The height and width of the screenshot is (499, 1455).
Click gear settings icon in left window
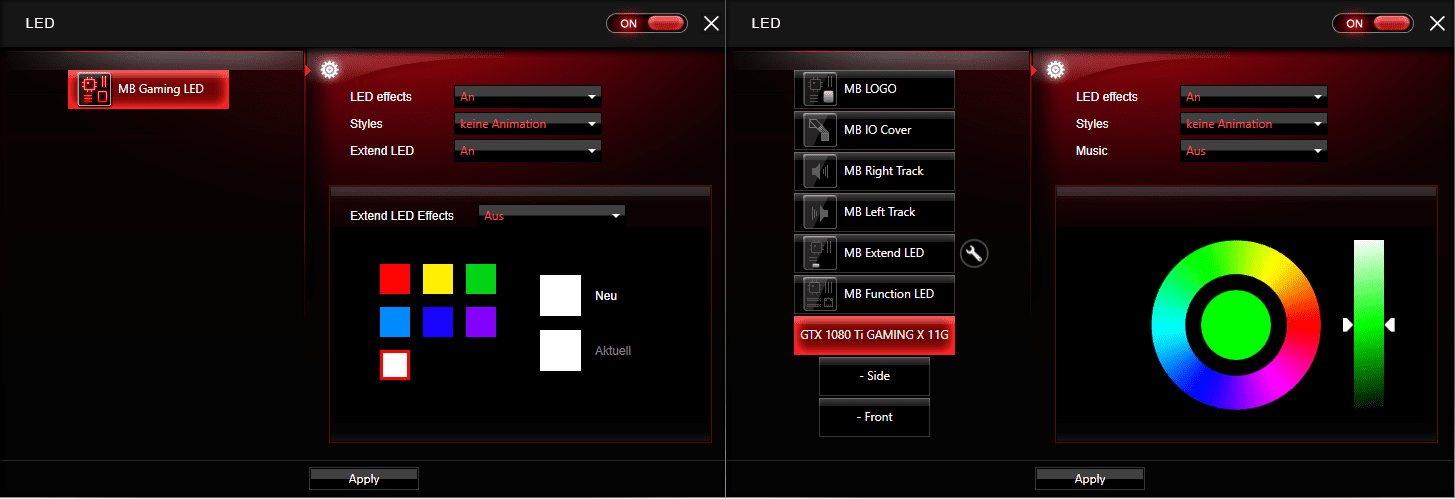[329, 69]
